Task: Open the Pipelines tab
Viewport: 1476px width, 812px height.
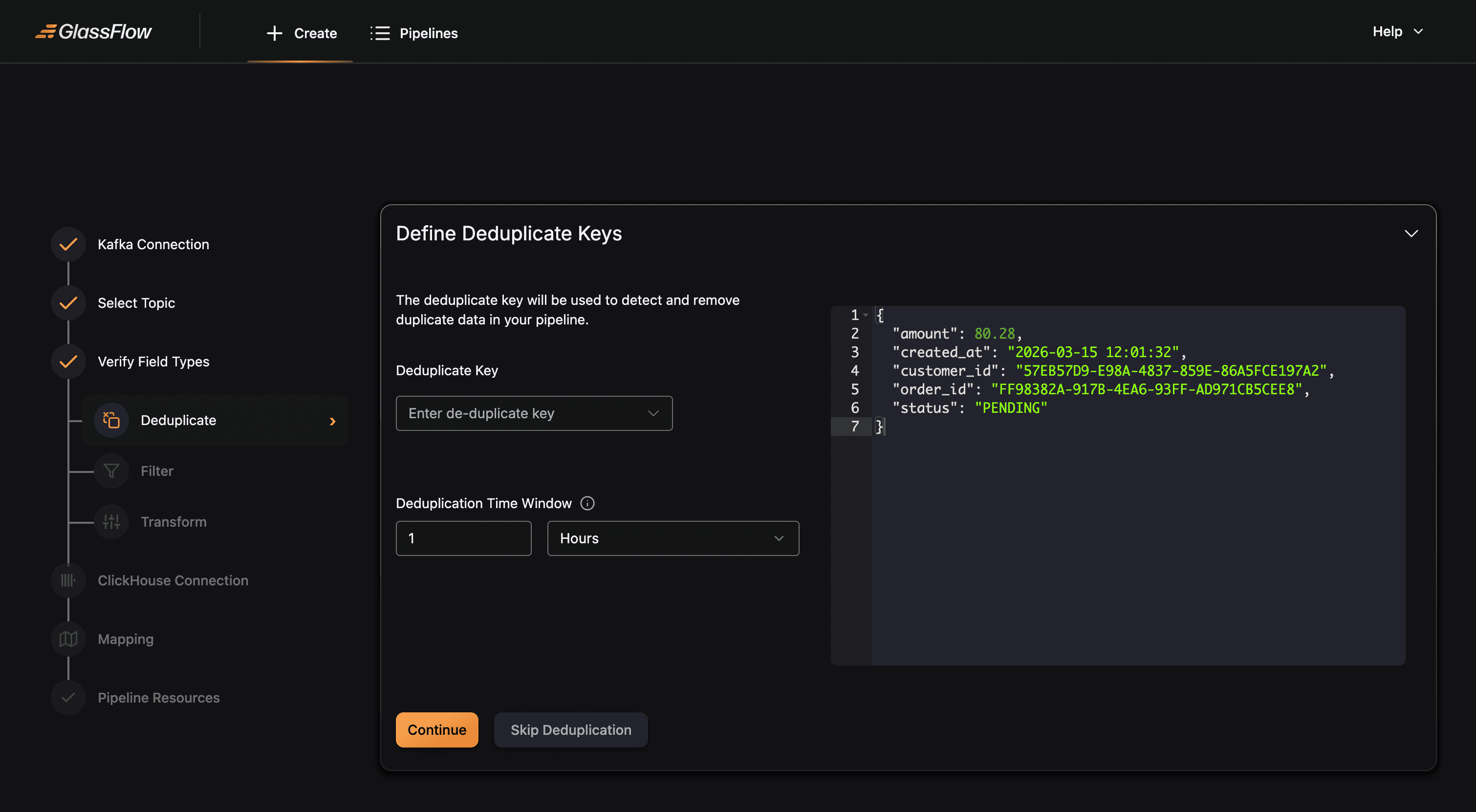Action: pos(413,33)
